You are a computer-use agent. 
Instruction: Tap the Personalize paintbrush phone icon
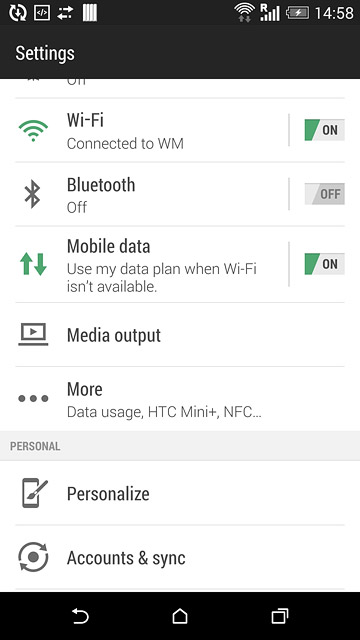[x=34, y=493]
